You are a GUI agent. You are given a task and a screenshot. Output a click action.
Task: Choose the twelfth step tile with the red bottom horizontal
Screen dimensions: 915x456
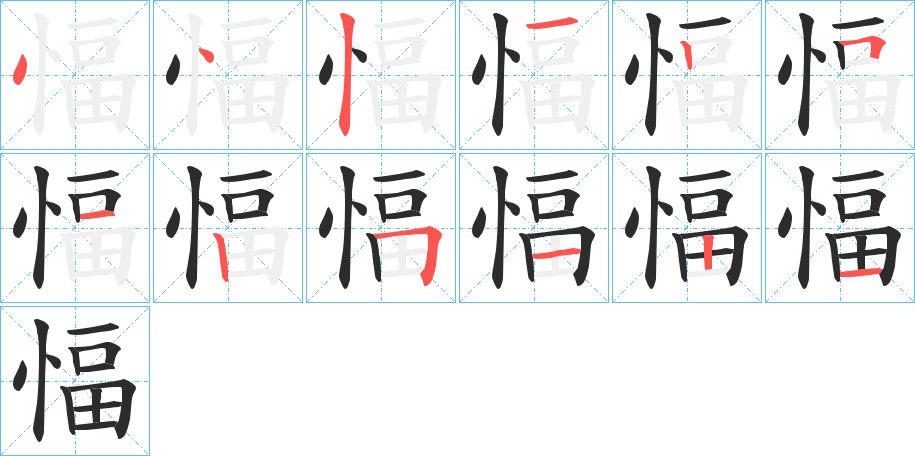pyautogui.click(x=839, y=228)
